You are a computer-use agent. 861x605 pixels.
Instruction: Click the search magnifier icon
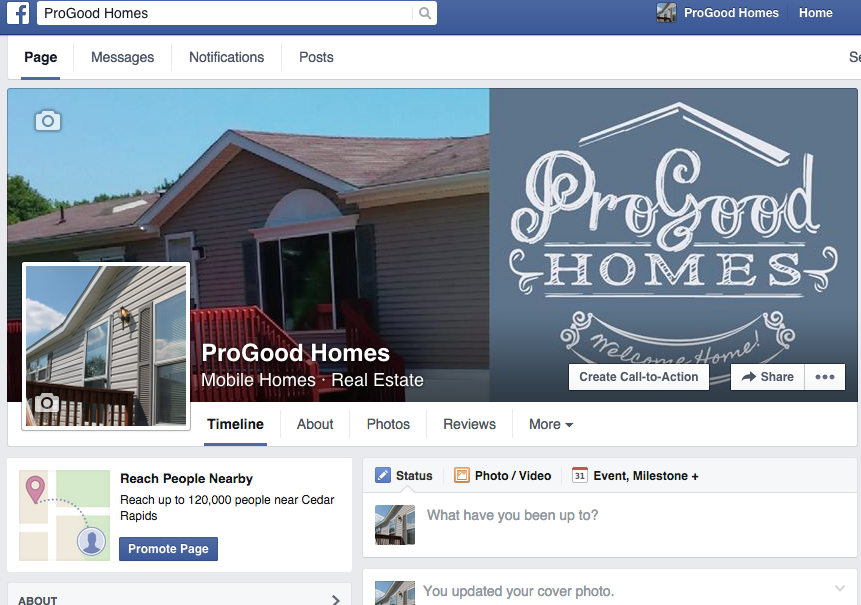click(x=424, y=13)
